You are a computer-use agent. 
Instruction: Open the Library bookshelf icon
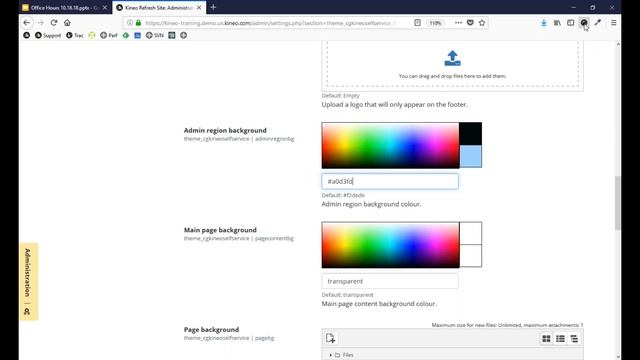point(557,23)
